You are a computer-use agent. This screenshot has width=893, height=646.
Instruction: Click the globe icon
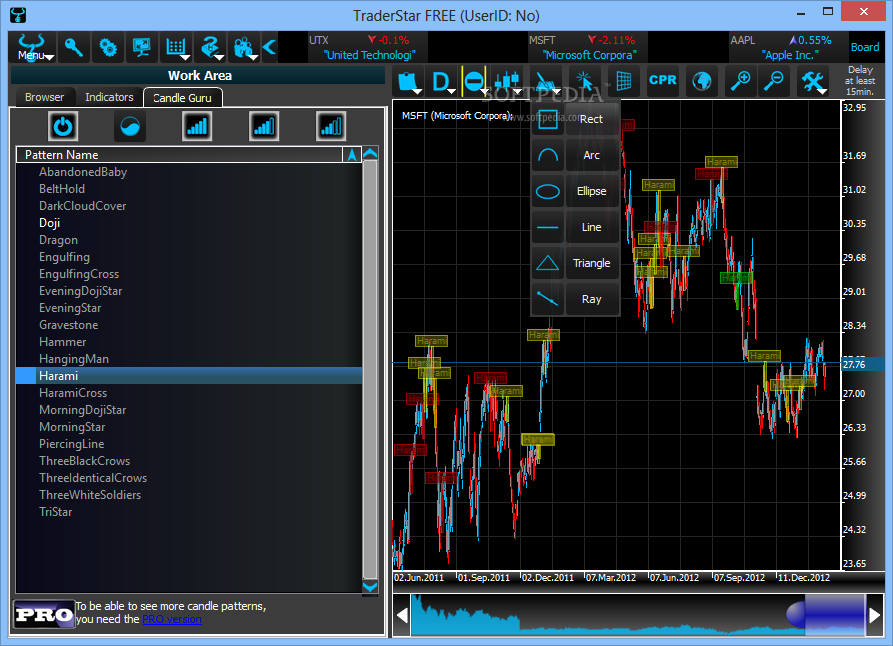(702, 81)
